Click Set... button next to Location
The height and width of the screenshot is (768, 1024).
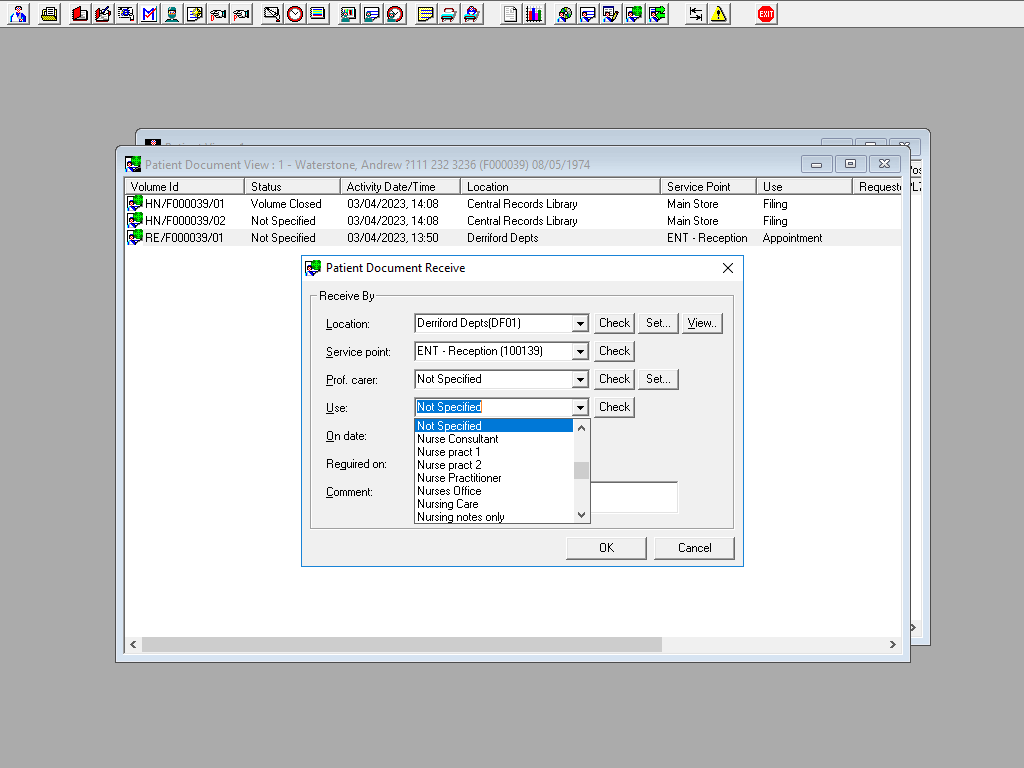658,323
